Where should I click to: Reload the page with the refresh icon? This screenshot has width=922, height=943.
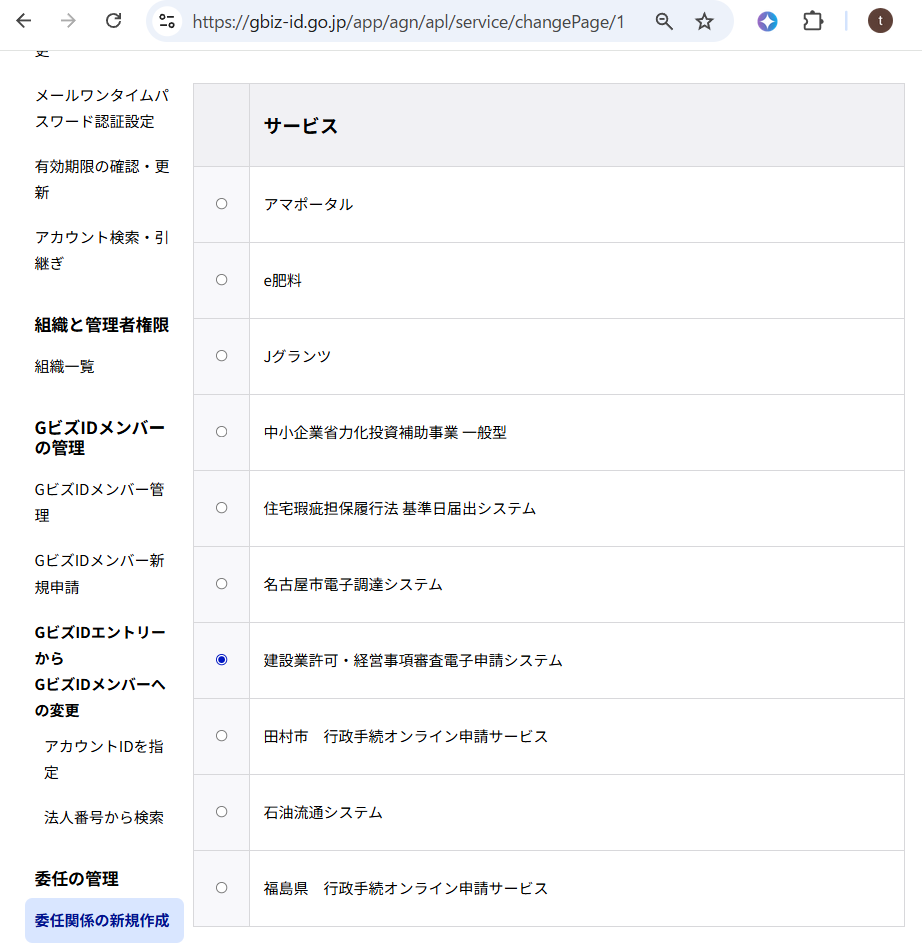point(114,21)
